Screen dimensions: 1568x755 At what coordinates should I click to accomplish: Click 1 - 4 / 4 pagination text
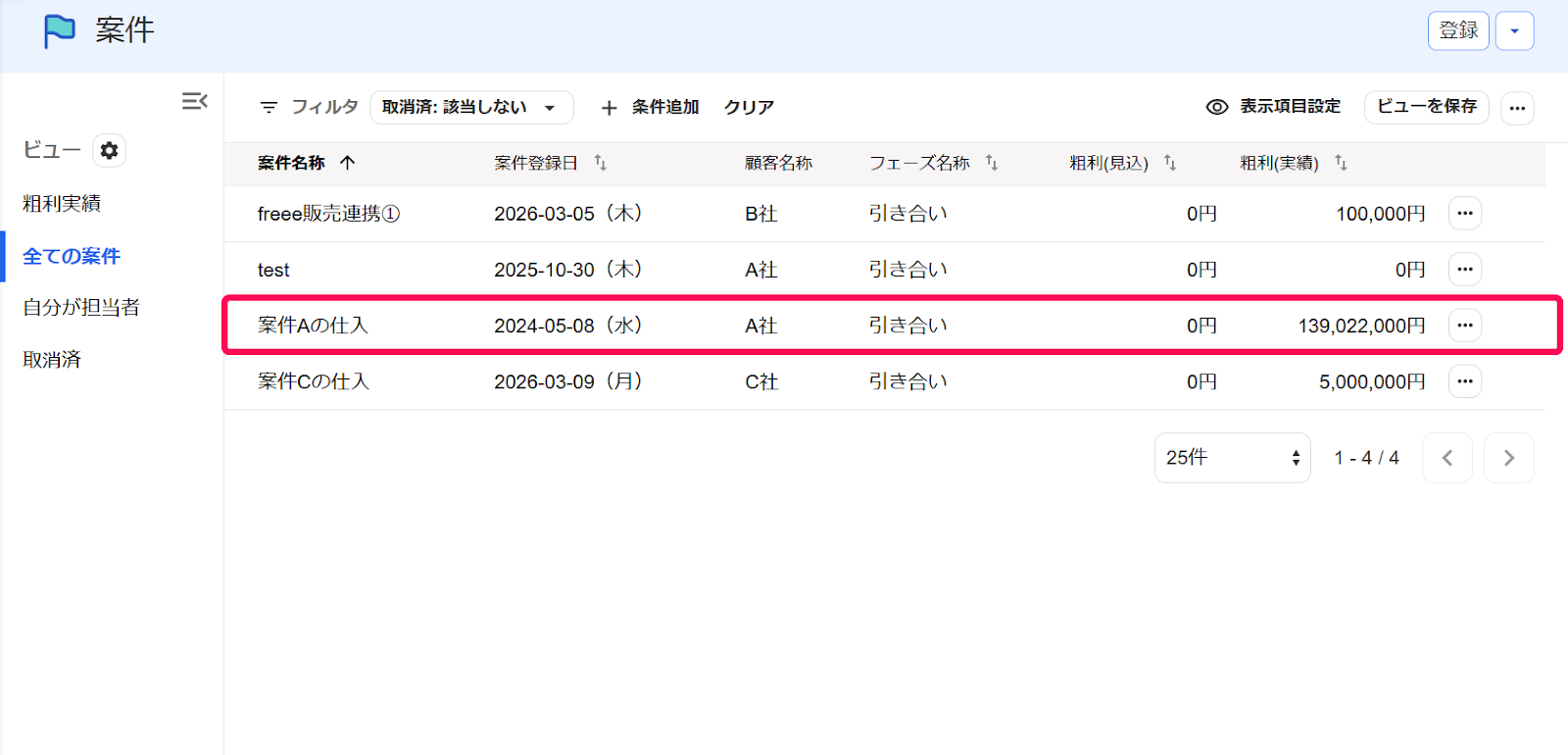[1366, 458]
